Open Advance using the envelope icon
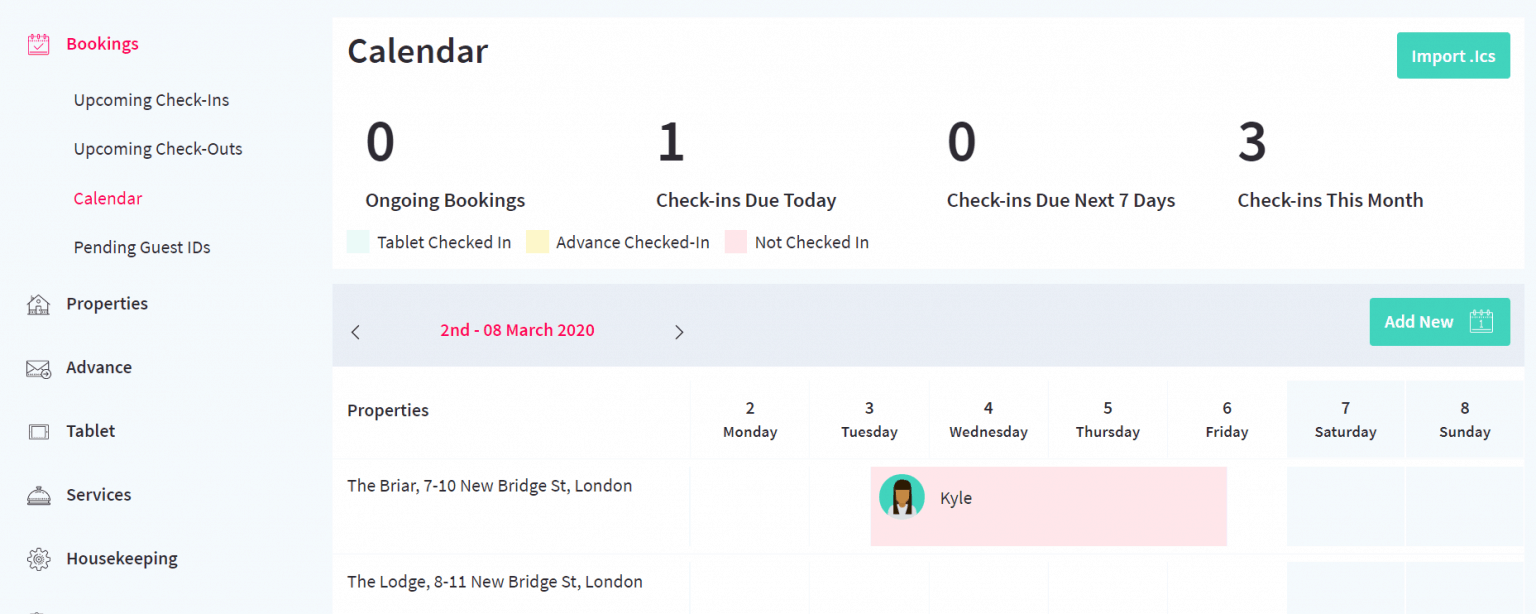 [x=37, y=367]
